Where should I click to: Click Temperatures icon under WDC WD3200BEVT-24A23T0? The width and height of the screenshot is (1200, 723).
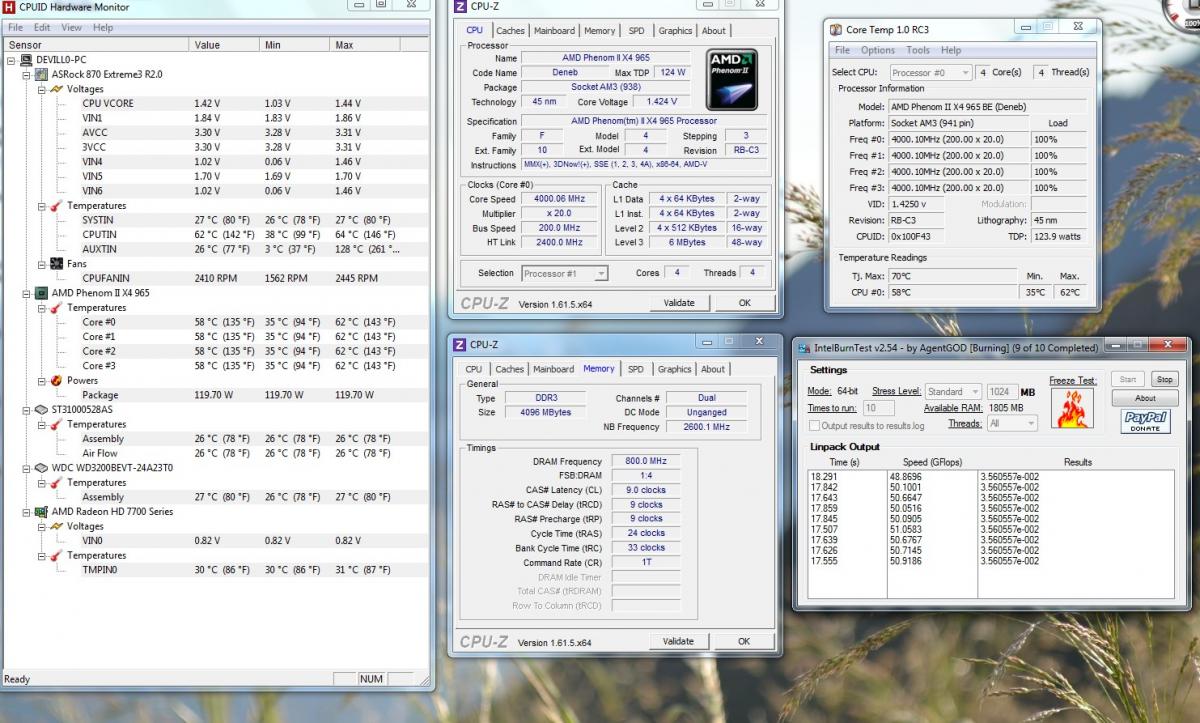coord(57,483)
